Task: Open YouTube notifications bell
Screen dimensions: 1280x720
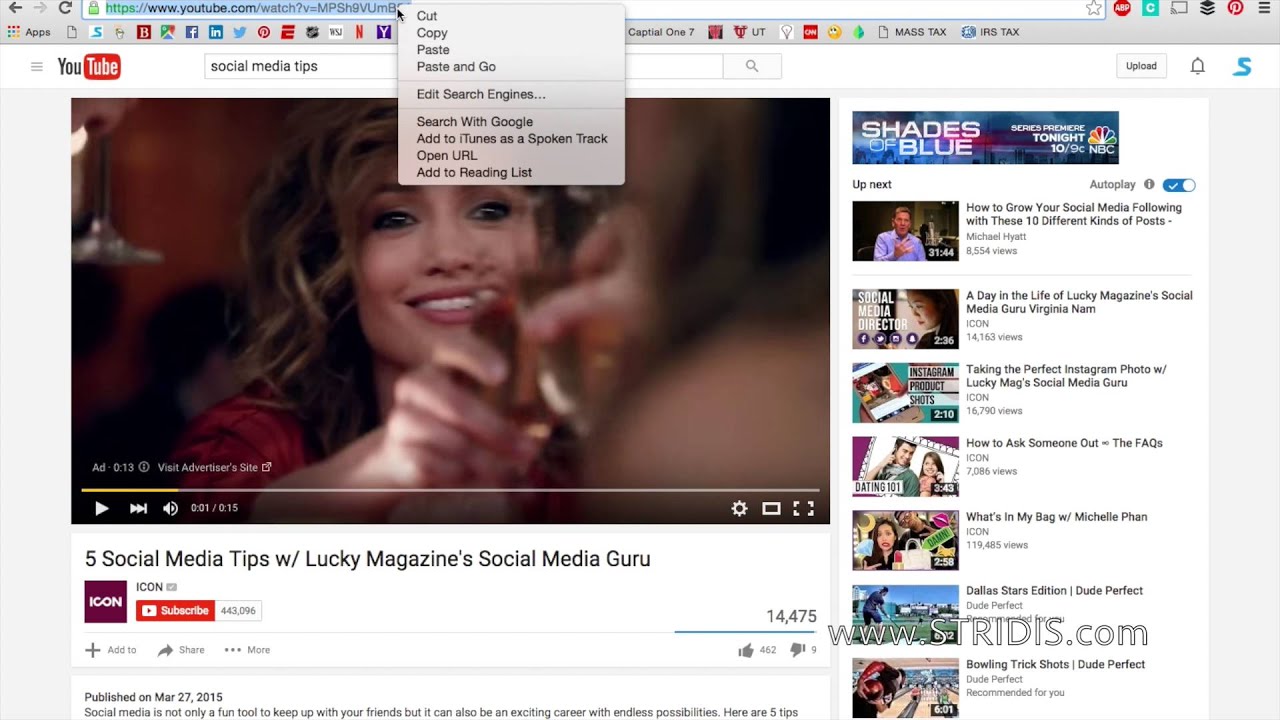Action: 1197,66
